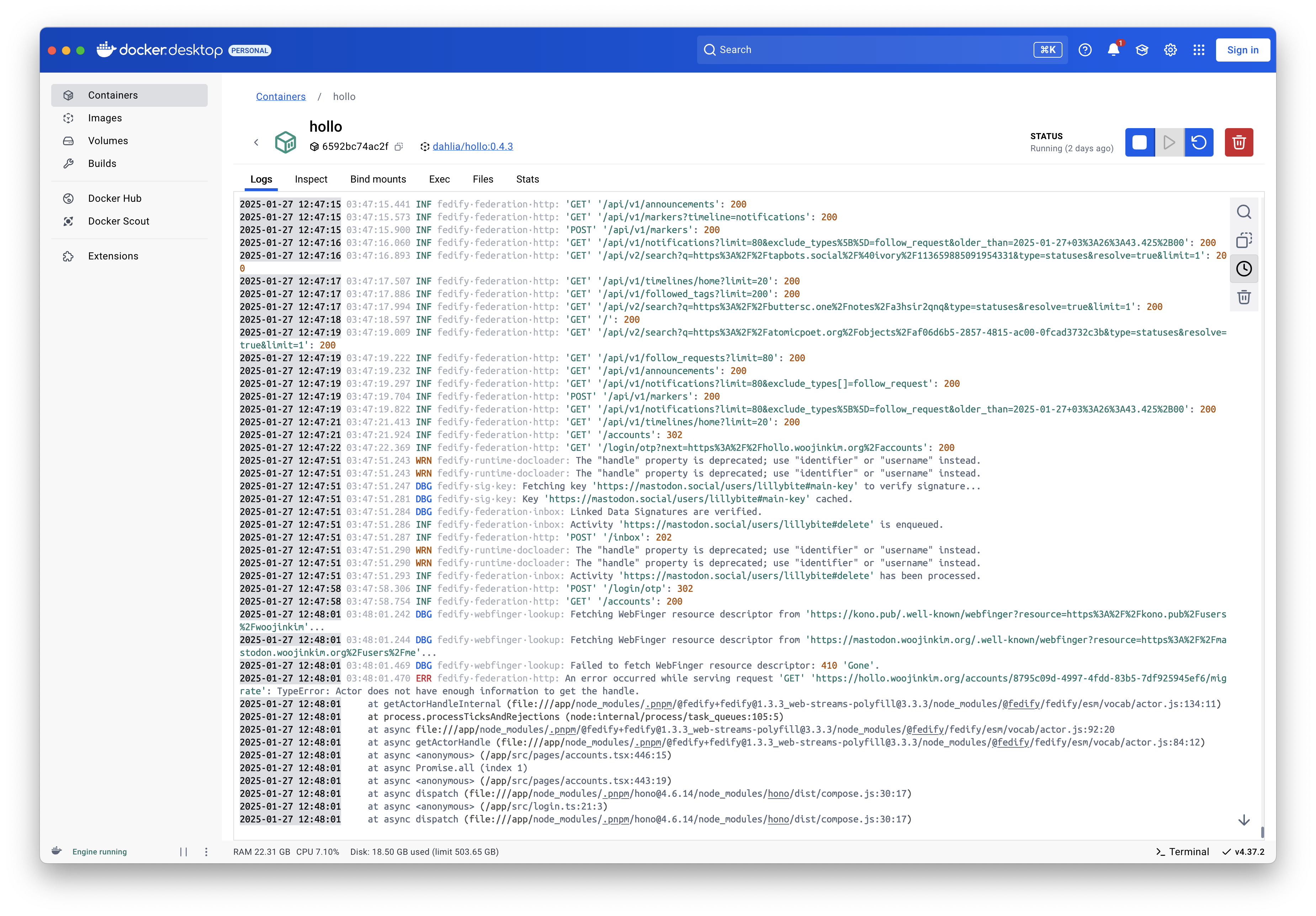The height and width of the screenshot is (916, 1316).
Task: Click the Search input field
Action: pyautogui.click(x=881, y=50)
